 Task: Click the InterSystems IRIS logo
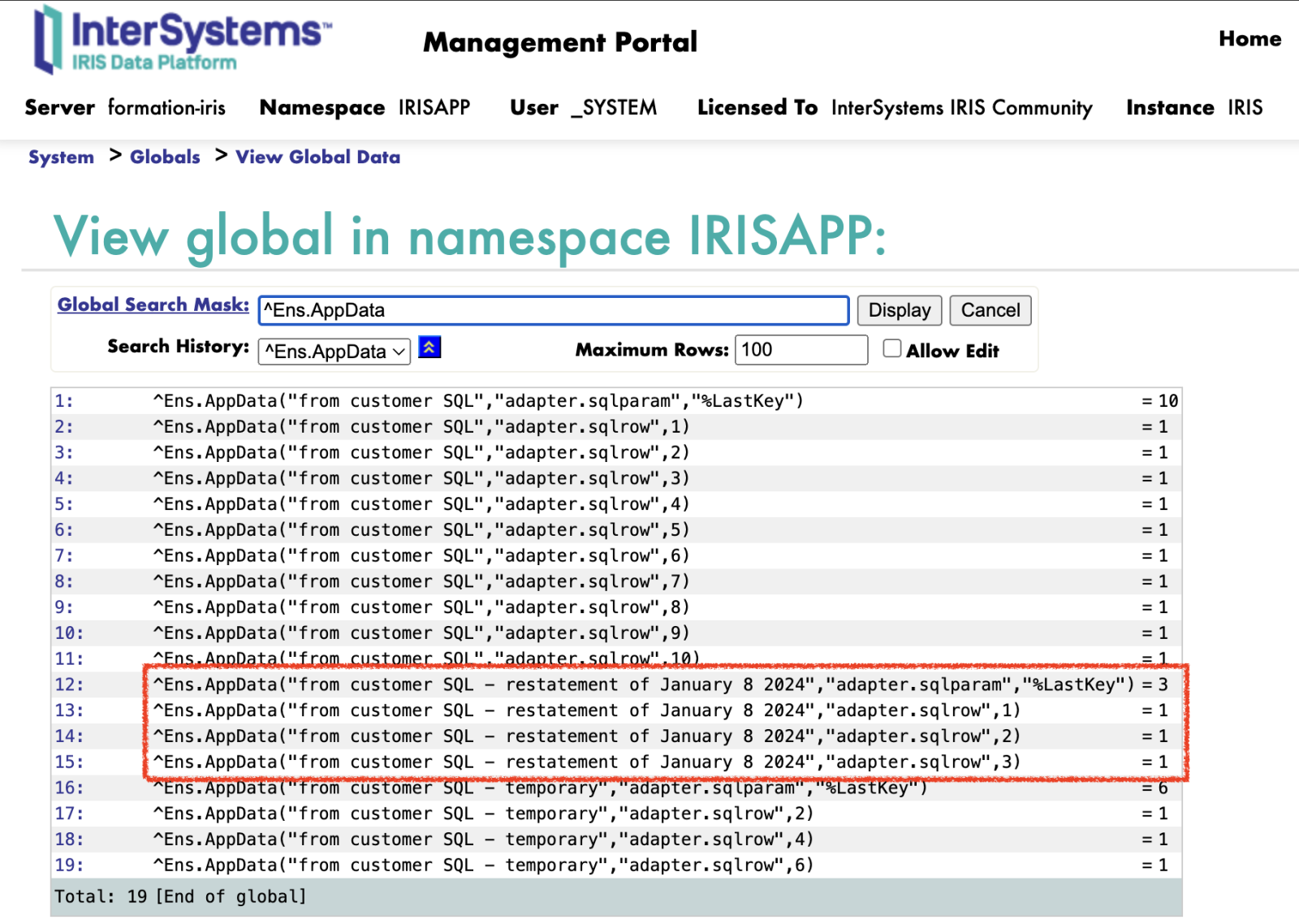tap(182, 41)
